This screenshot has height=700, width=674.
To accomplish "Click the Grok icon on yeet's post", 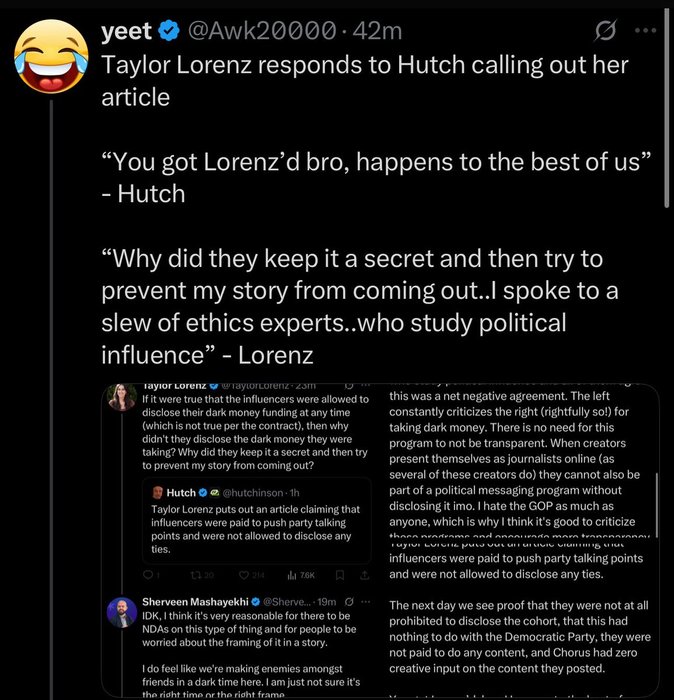I will (x=604, y=33).
